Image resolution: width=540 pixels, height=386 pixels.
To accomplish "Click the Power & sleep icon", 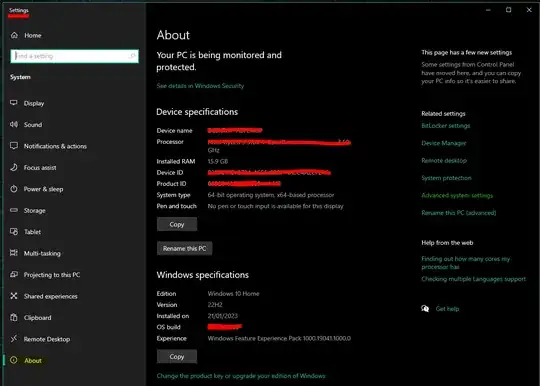I will (x=14, y=189).
